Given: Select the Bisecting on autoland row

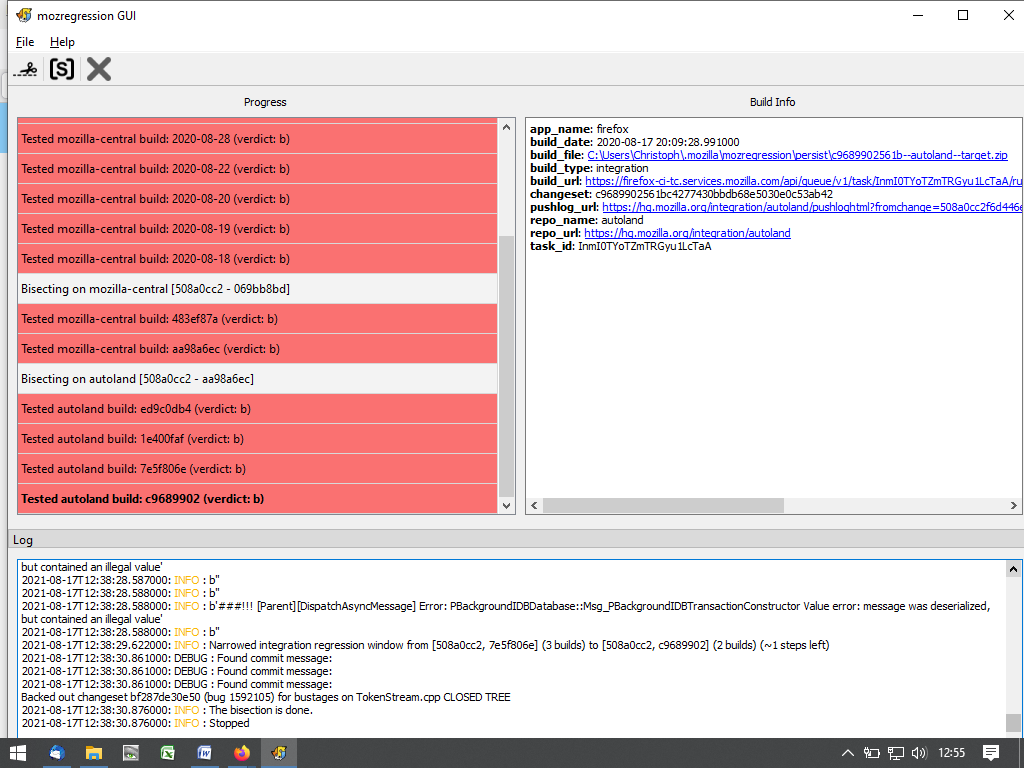Looking at the screenshot, I should point(257,379).
